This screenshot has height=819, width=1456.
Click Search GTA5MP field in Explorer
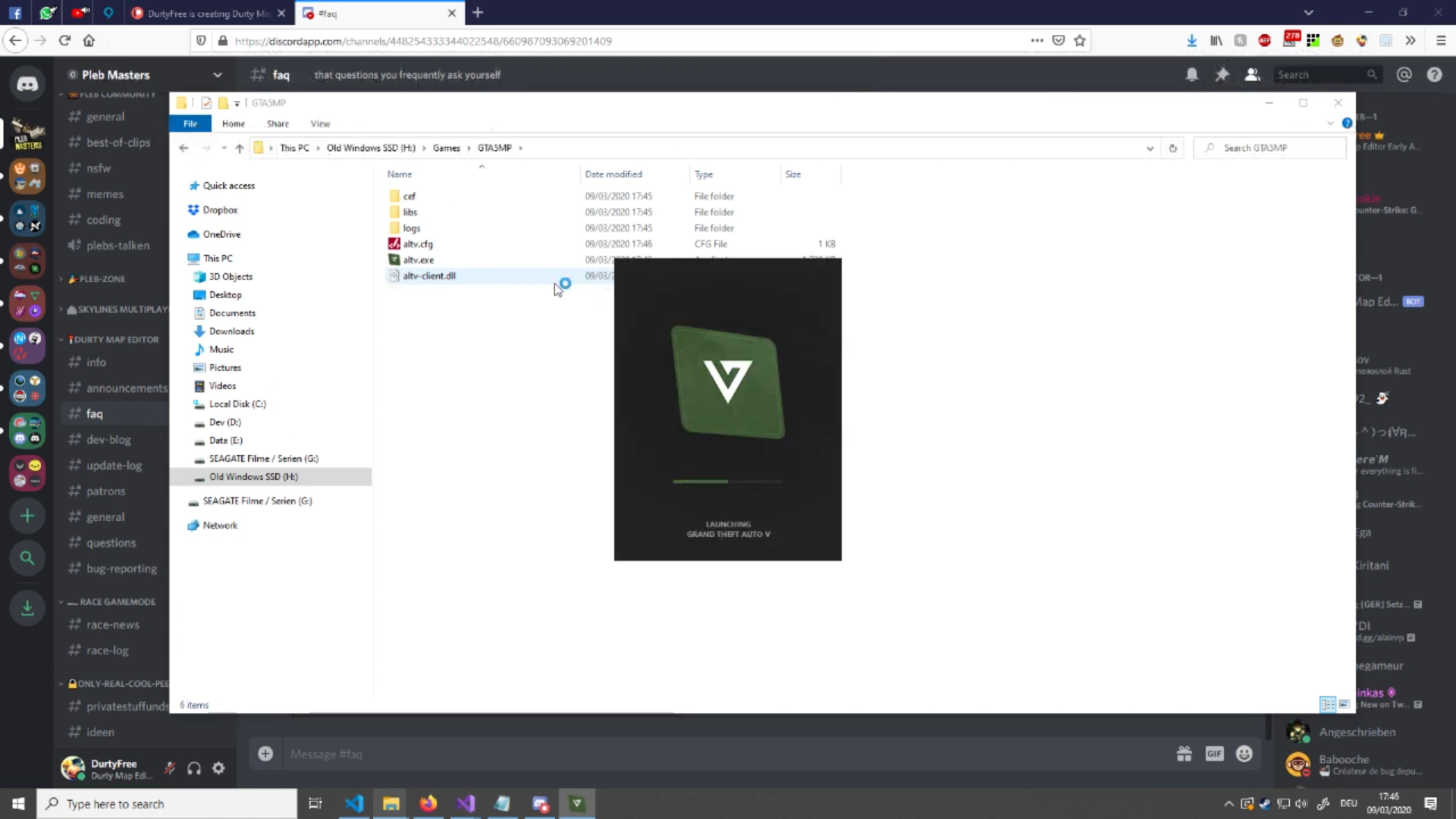[1270, 148]
